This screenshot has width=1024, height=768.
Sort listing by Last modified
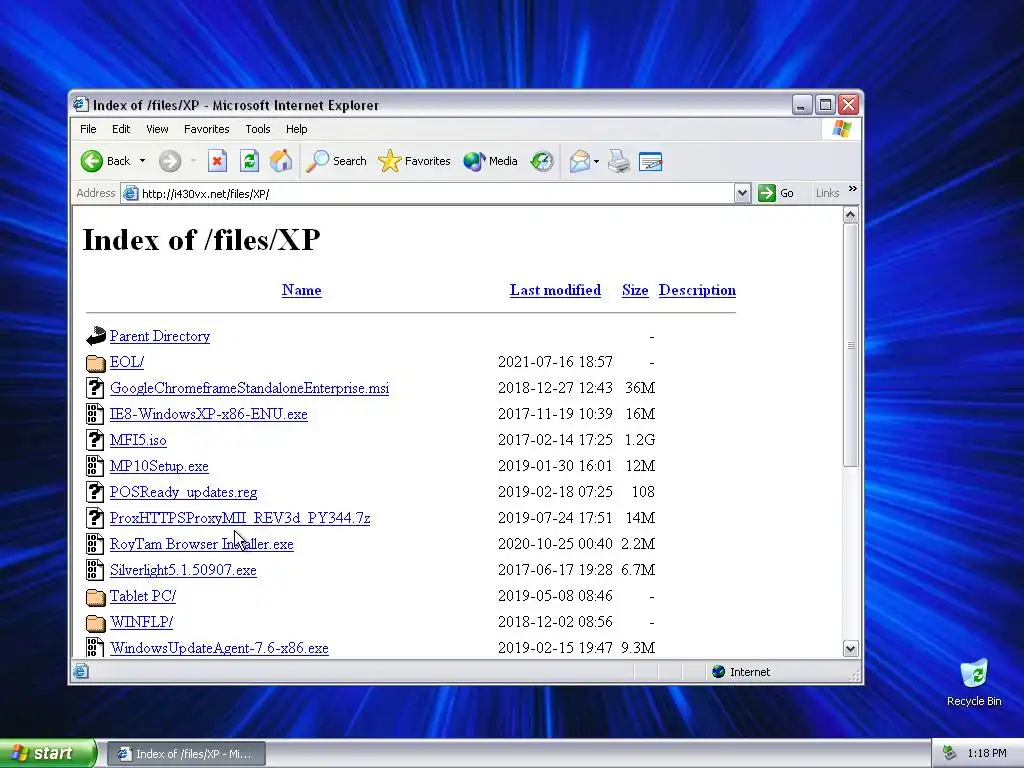(x=555, y=290)
